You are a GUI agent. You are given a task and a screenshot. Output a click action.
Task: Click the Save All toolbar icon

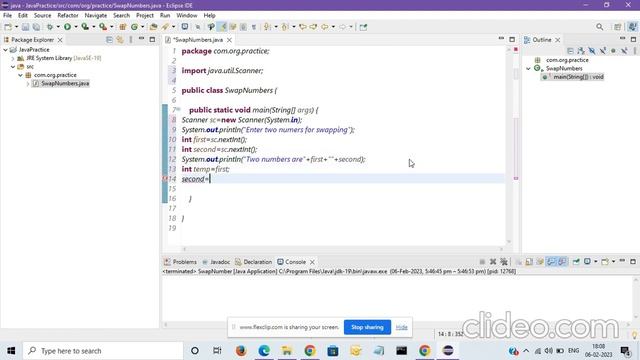pyautogui.click(x=36, y=27)
